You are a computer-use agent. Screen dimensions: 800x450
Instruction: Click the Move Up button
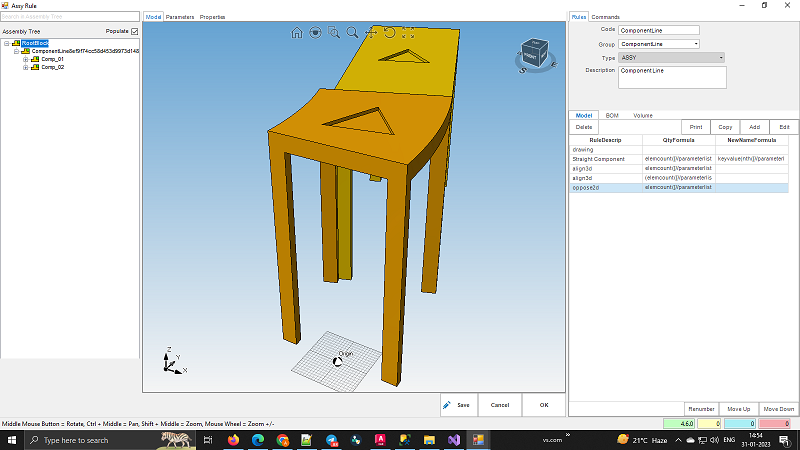[738, 409]
